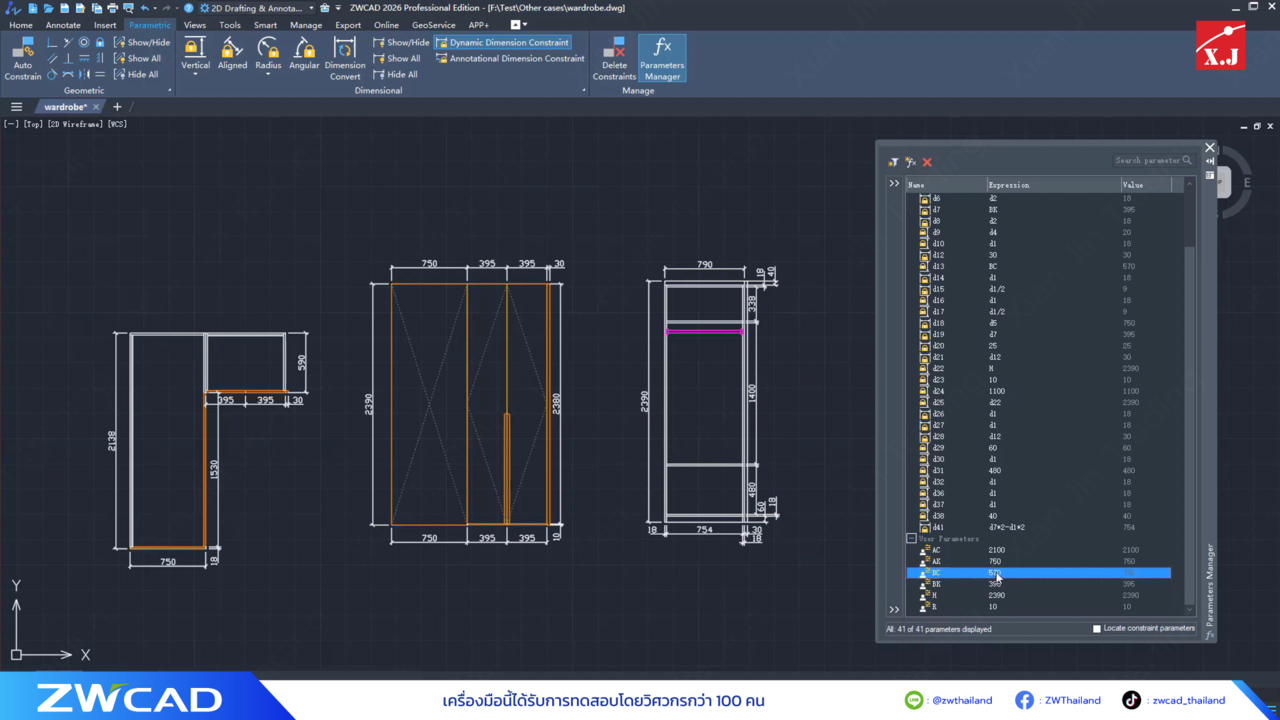The image size is (1280, 720).
Task: Expand filter pane with top >> chevron
Action: [x=894, y=184]
